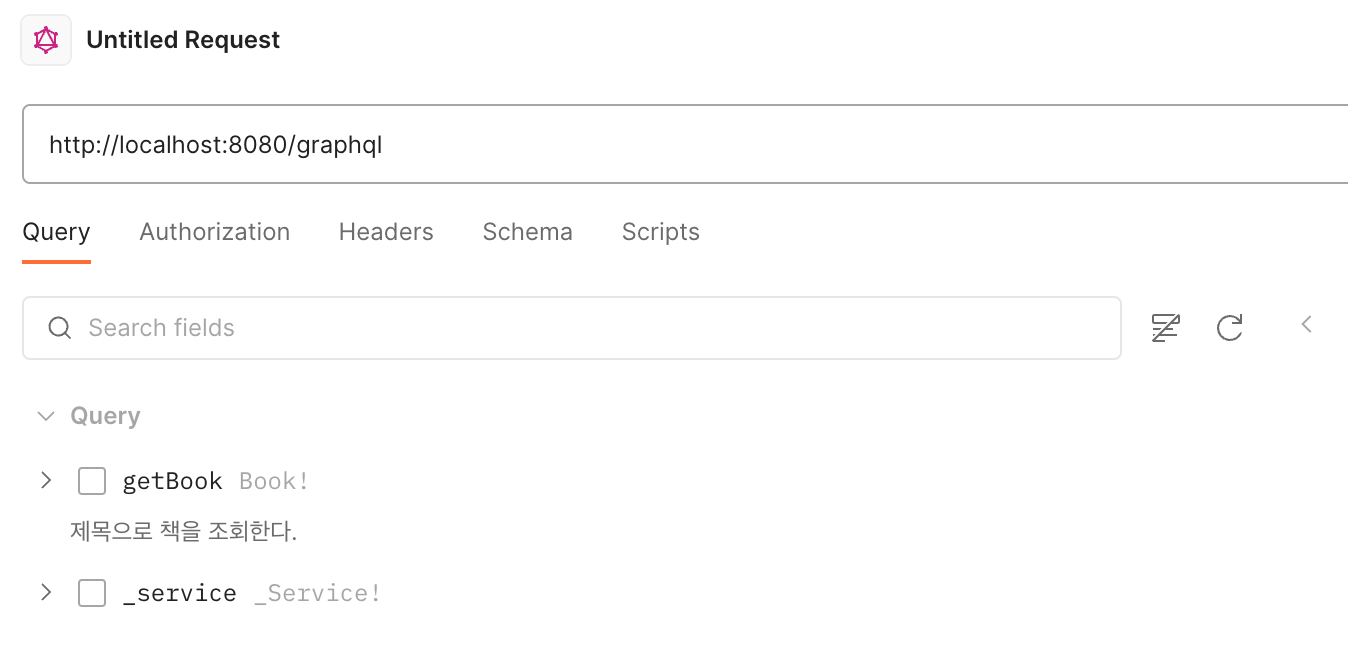Switch to the Schema tab

point(527,231)
